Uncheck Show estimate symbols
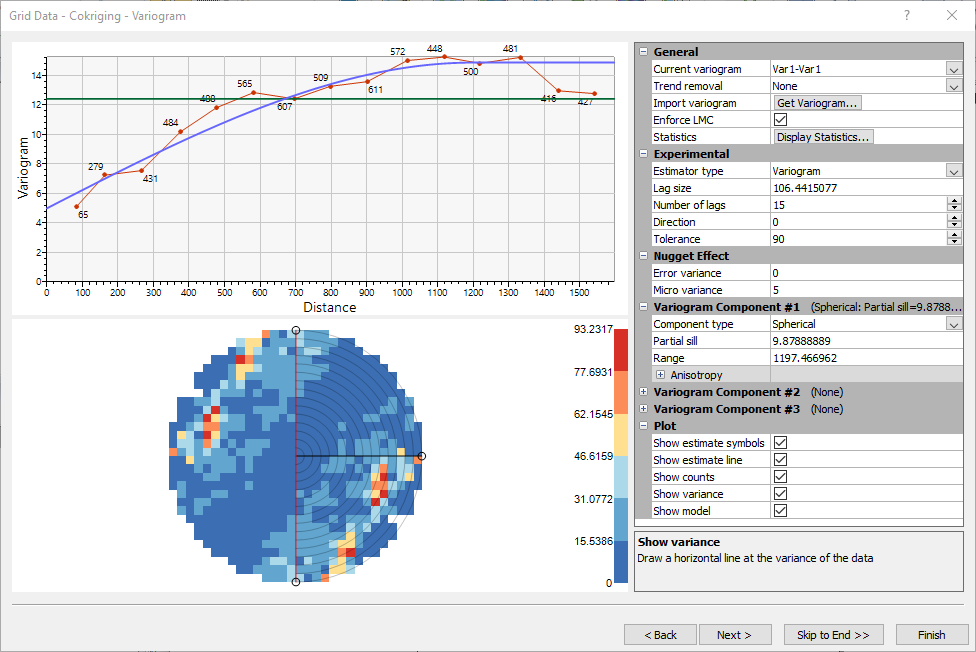The width and height of the screenshot is (976, 652). point(781,443)
